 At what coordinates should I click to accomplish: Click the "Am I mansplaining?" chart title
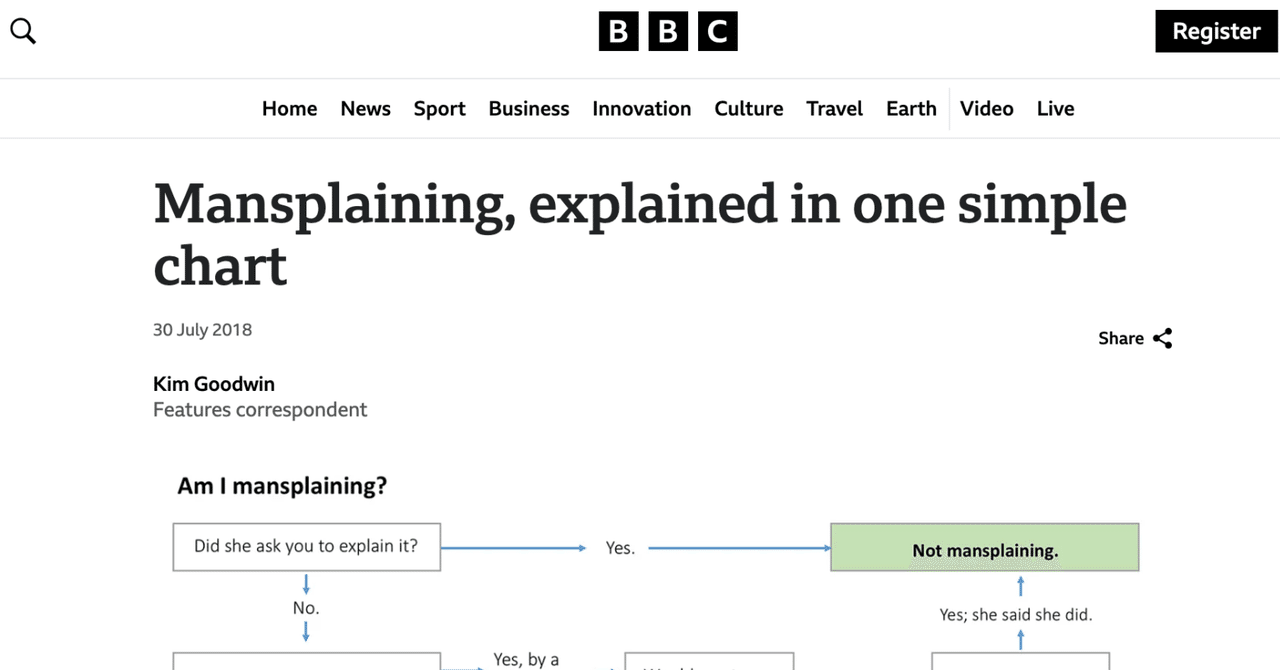(282, 487)
